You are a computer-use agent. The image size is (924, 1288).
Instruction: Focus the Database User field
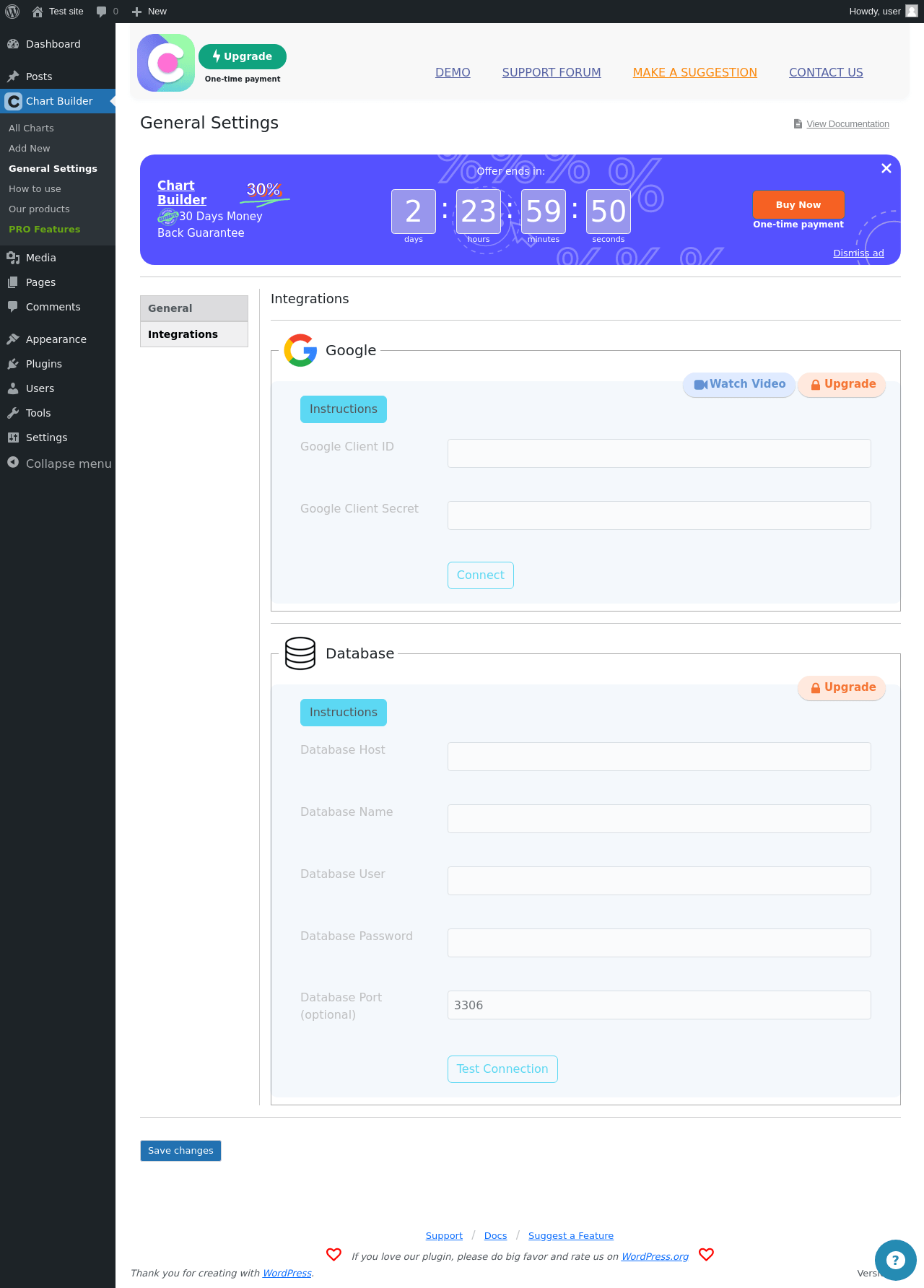(x=659, y=881)
